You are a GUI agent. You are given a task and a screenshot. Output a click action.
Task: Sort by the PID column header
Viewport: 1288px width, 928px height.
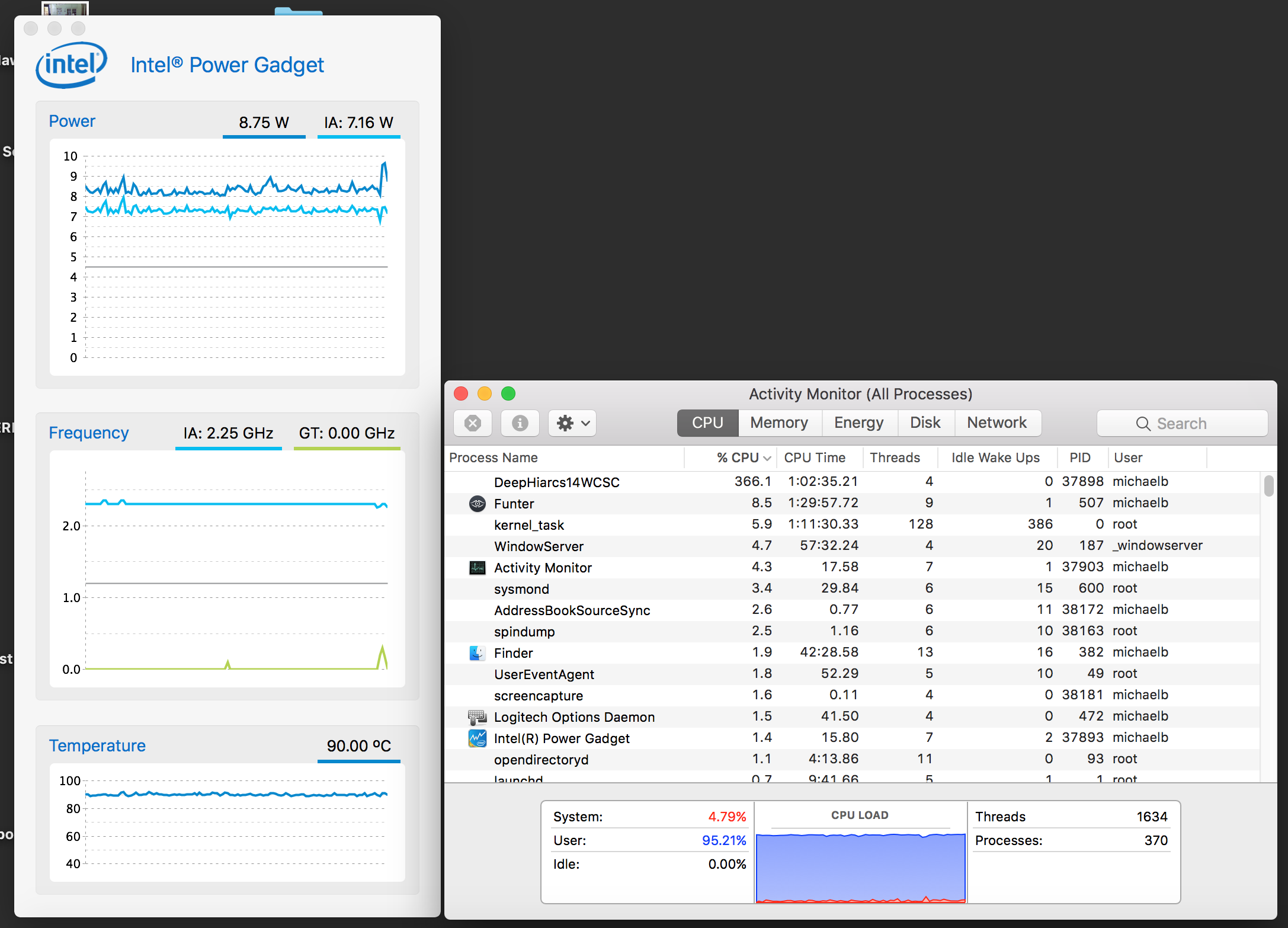1082,457
